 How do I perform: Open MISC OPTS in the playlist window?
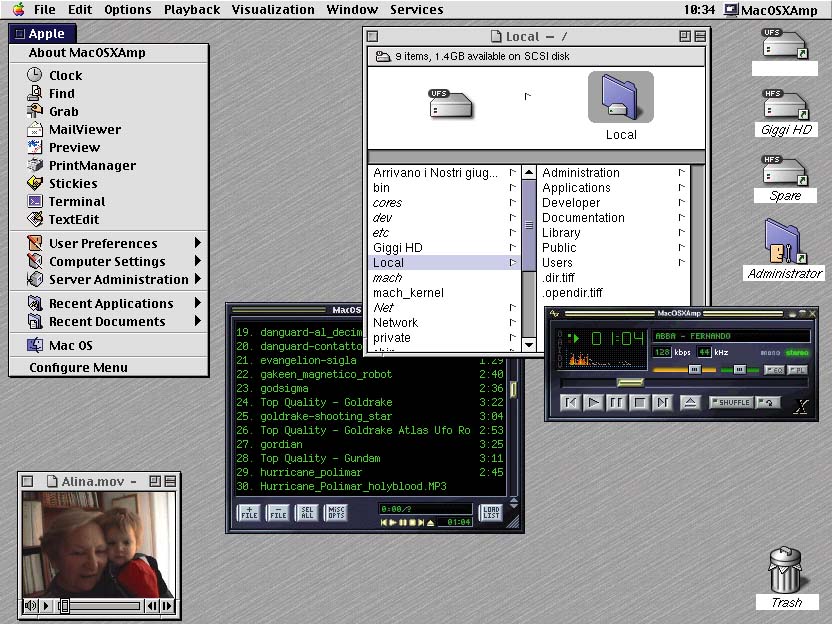click(x=336, y=513)
